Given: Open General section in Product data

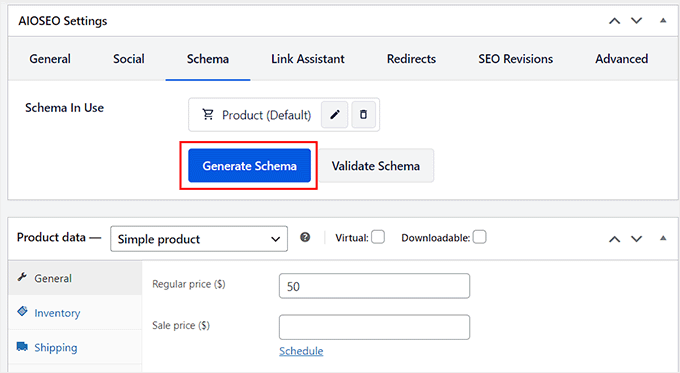Looking at the screenshot, I should point(75,278).
